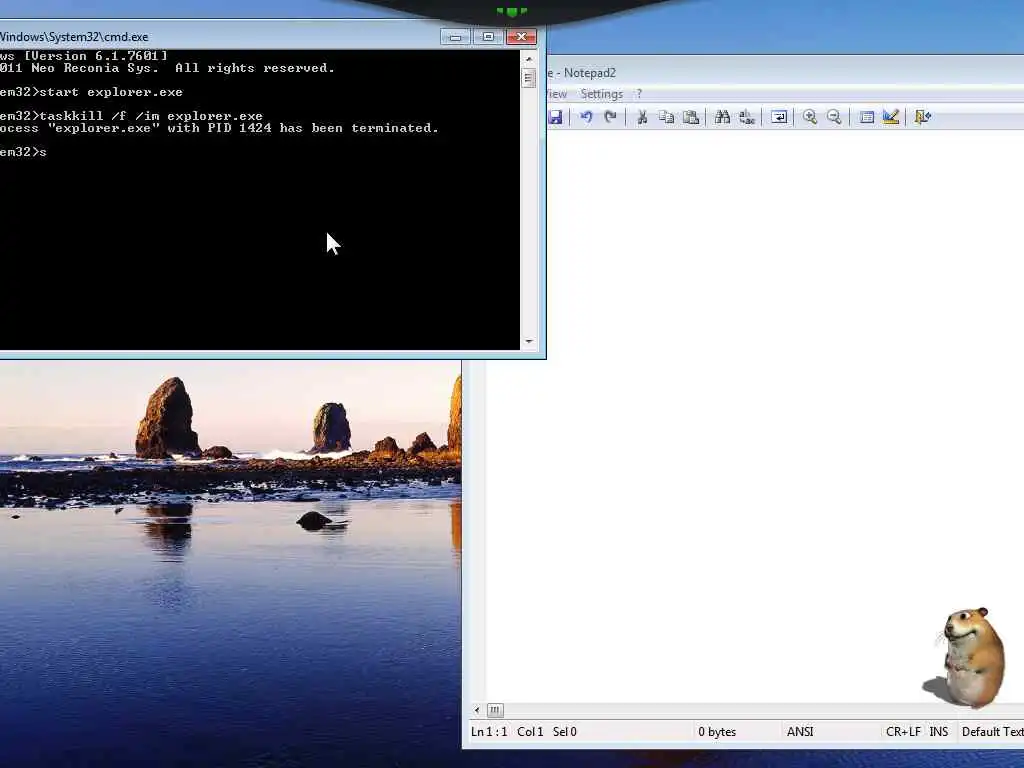Zoom out with the magnifier minus icon
1024x768 pixels.
click(x=834, y=117)
